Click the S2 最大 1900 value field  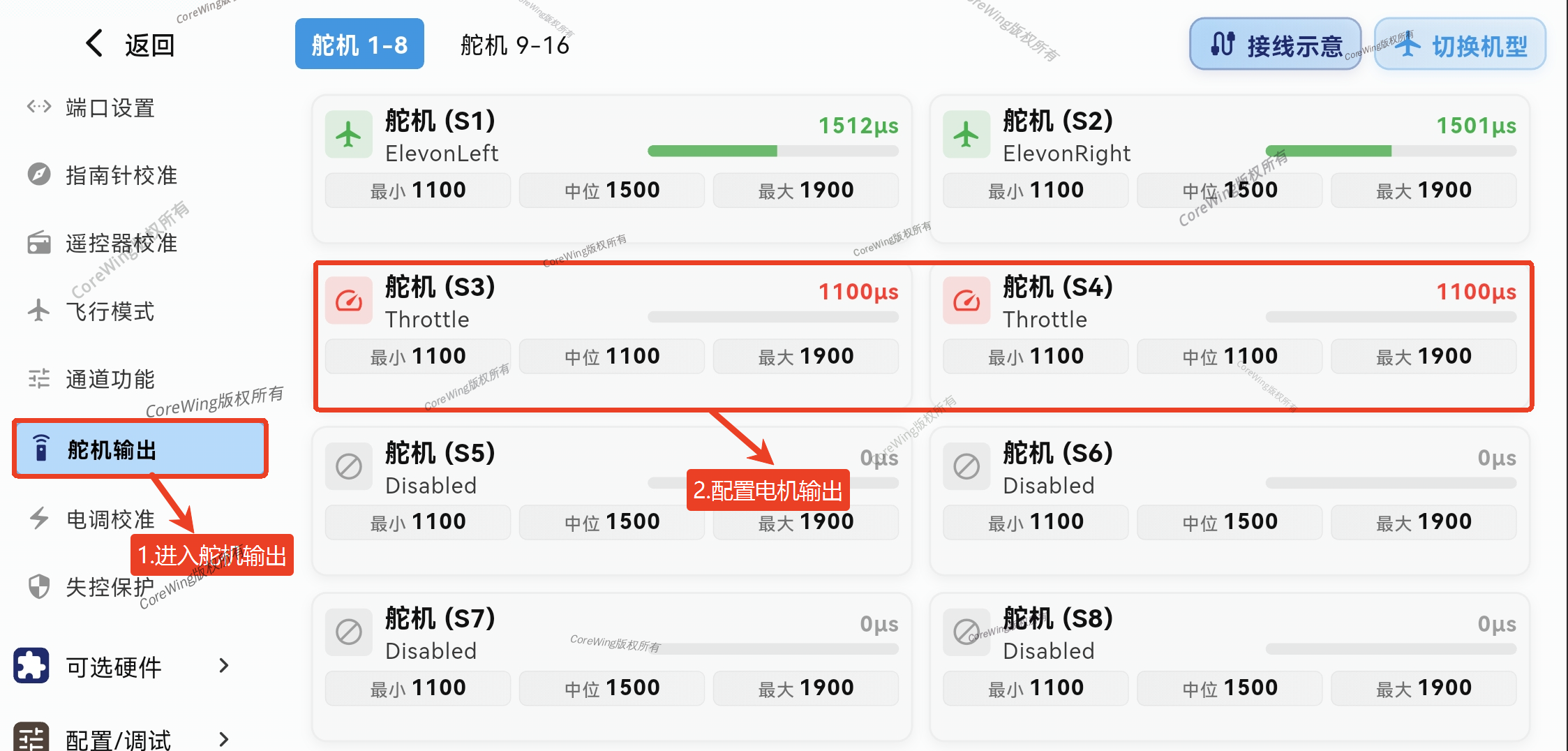pos(1423,191)
